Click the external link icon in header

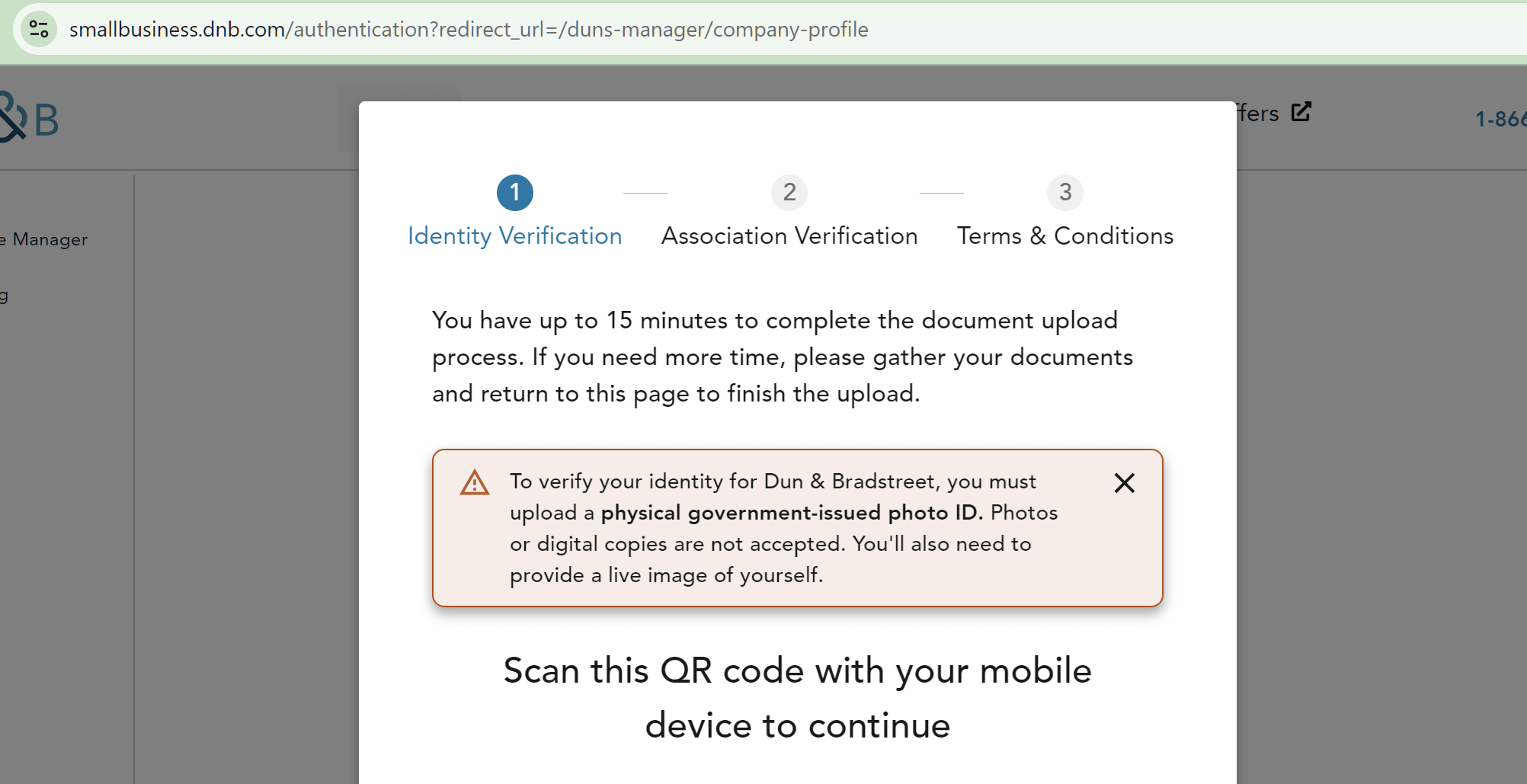(1301, 112)
